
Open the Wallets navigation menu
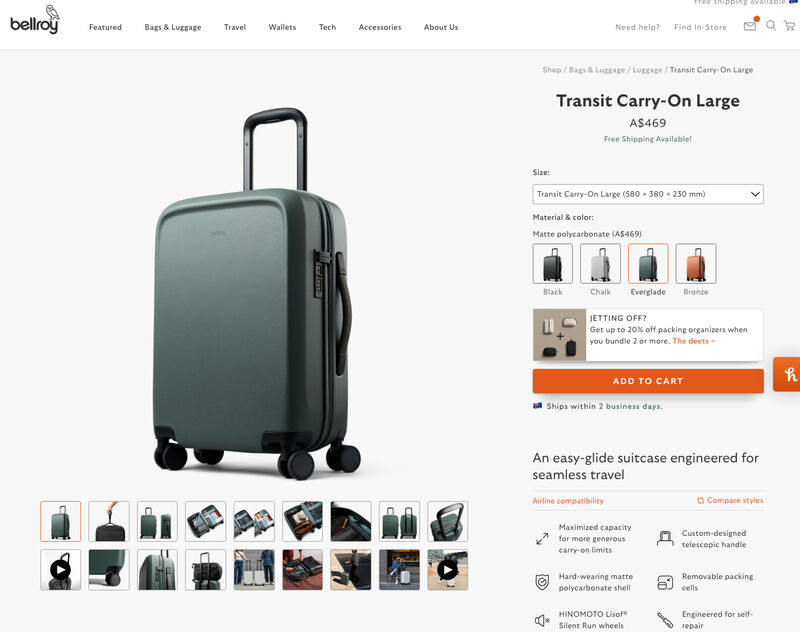[282, 27]
